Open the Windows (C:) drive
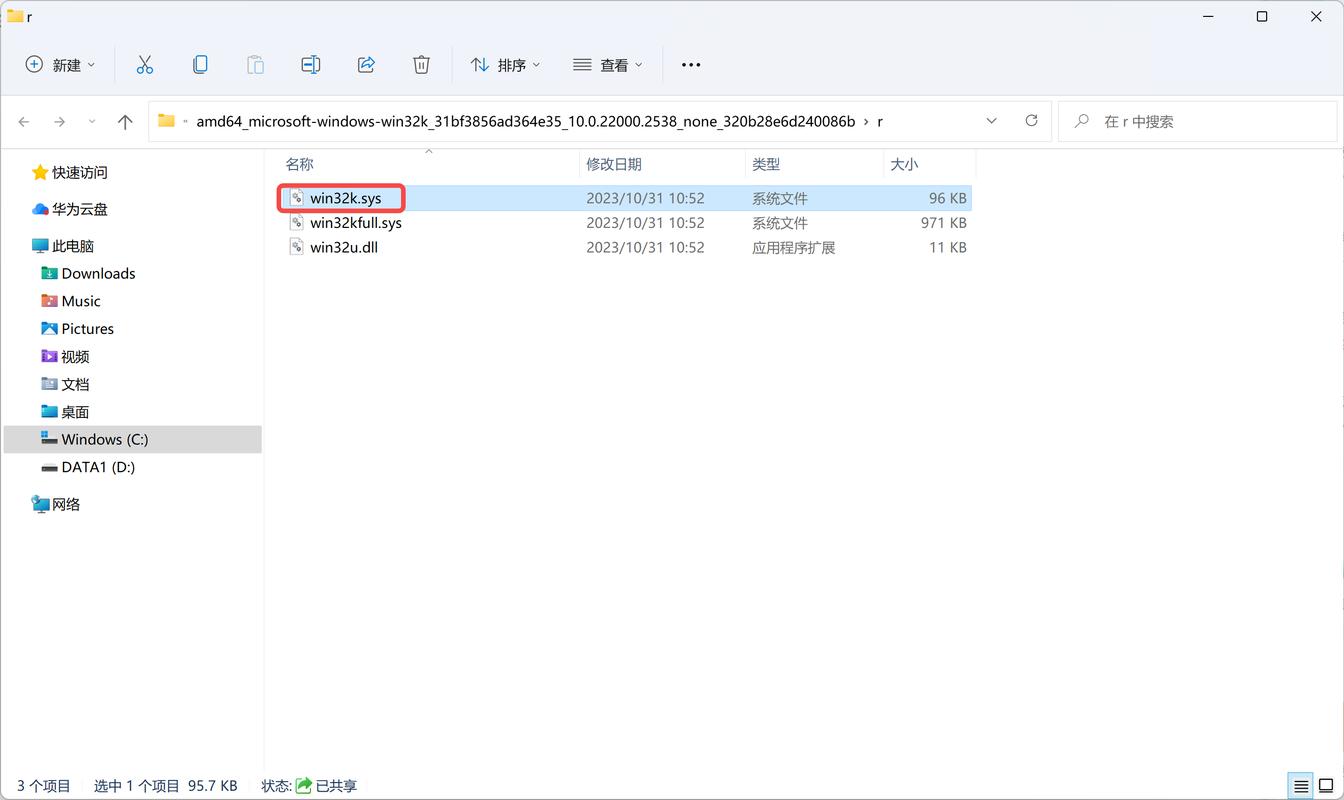Screen dimensions: 1344x800 (x=104, y=439)
